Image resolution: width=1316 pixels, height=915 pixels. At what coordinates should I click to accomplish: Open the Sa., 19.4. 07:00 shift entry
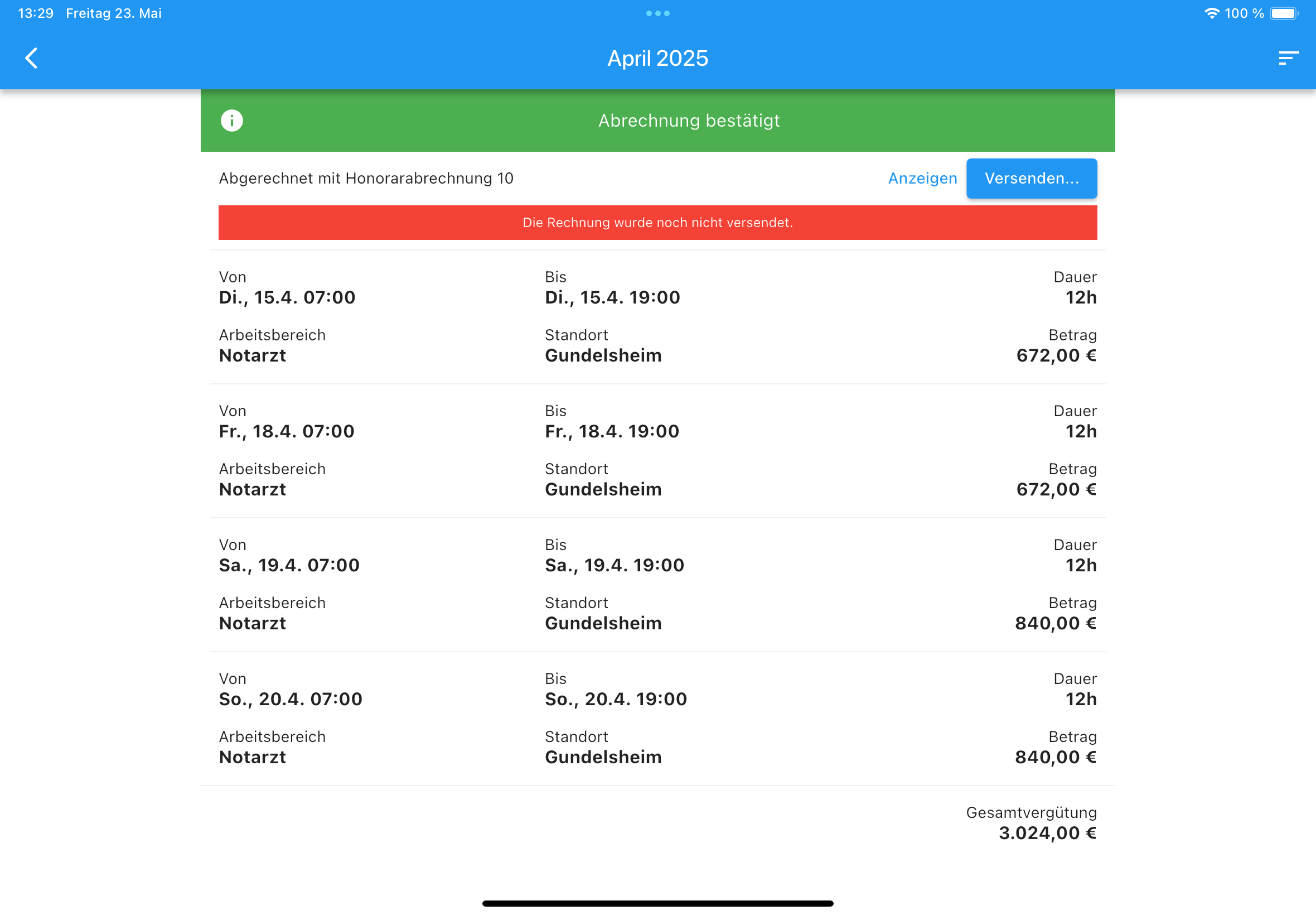[657, 585]
